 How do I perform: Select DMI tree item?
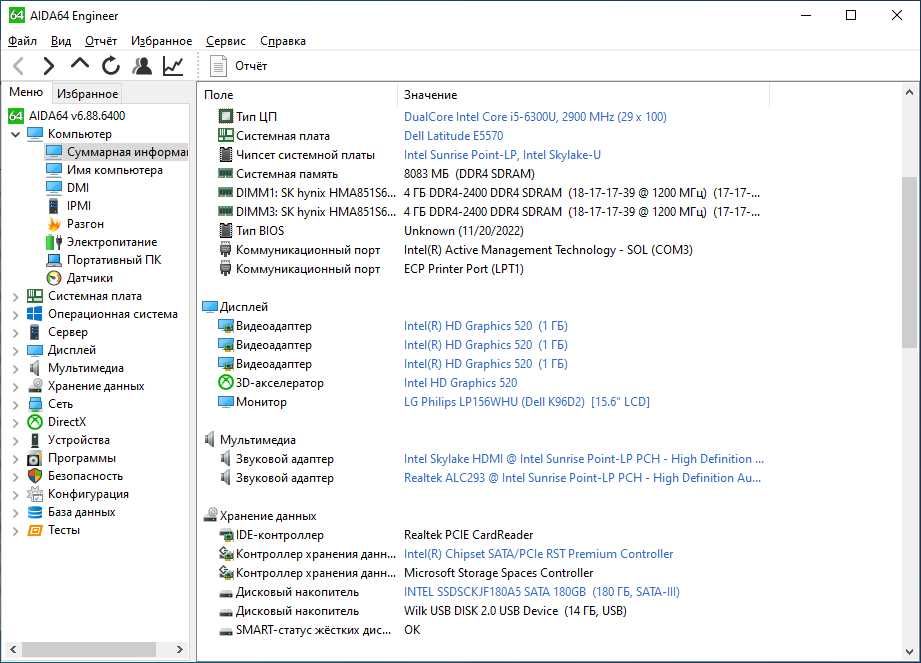[78, 188]
